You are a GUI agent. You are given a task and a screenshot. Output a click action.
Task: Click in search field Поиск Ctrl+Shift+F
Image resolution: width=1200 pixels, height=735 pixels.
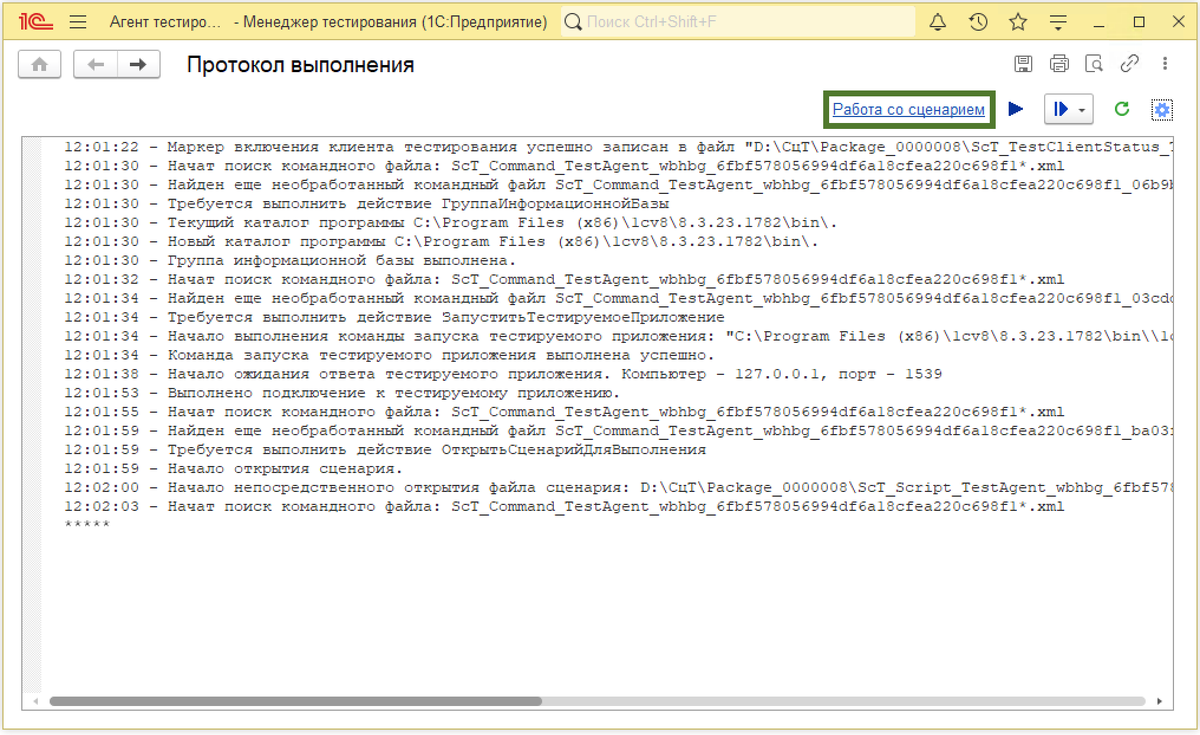pos(738,22)
